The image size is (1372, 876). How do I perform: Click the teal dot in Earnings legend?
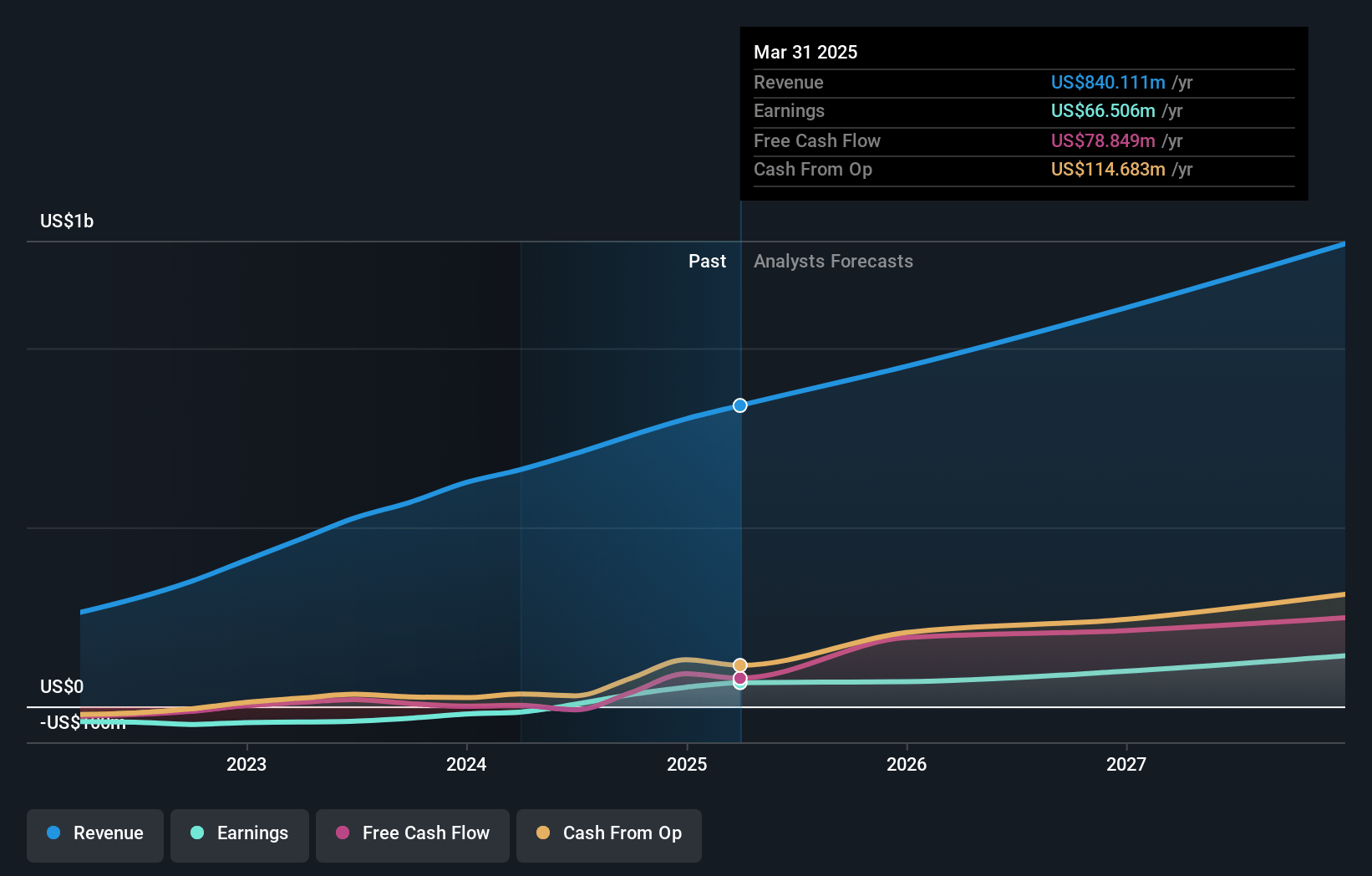pos(197,833)
